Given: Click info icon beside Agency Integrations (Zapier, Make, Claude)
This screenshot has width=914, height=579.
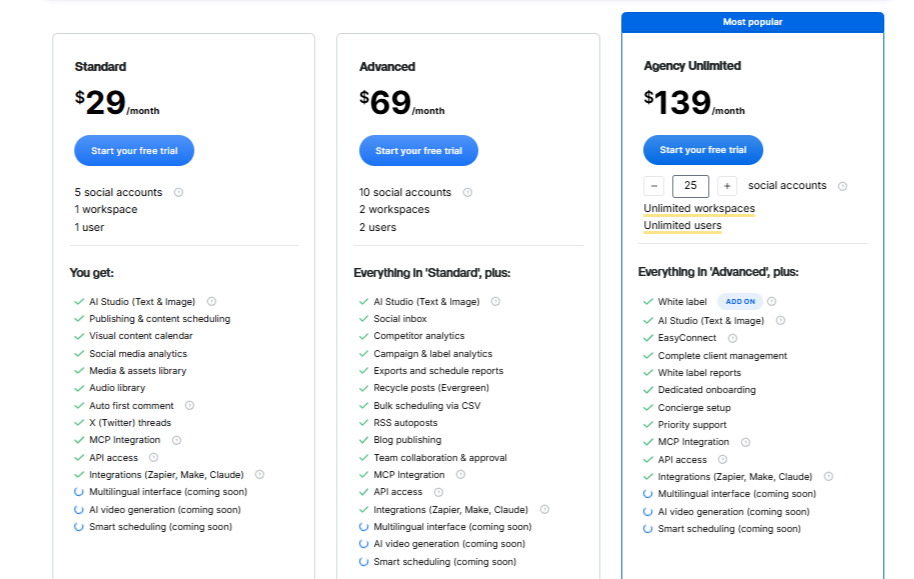Looking at the screenshot, I should coord(828,477).
